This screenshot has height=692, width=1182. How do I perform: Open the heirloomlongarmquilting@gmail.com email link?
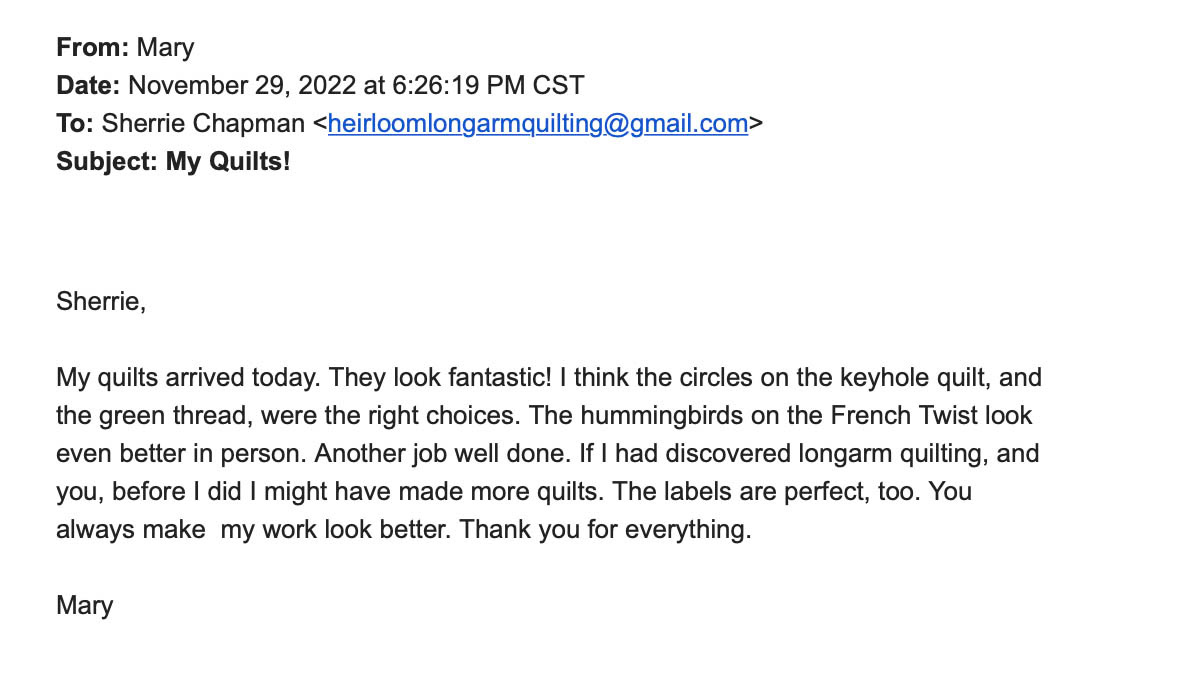[537, 124]
